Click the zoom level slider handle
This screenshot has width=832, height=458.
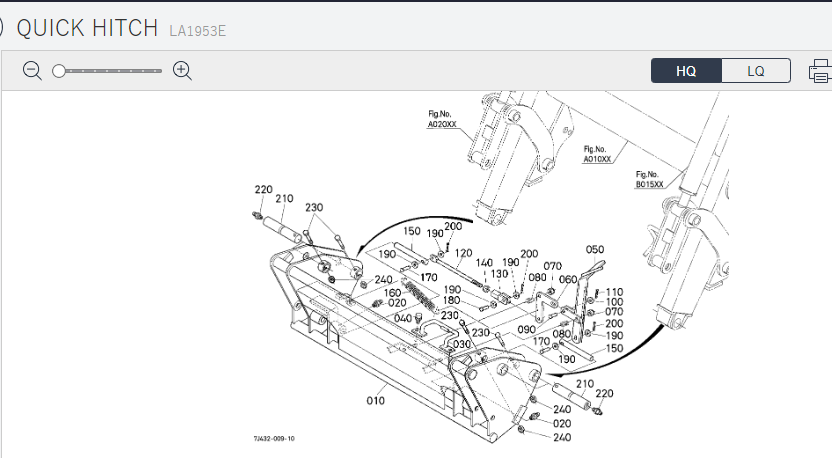(x=59, y=71)
